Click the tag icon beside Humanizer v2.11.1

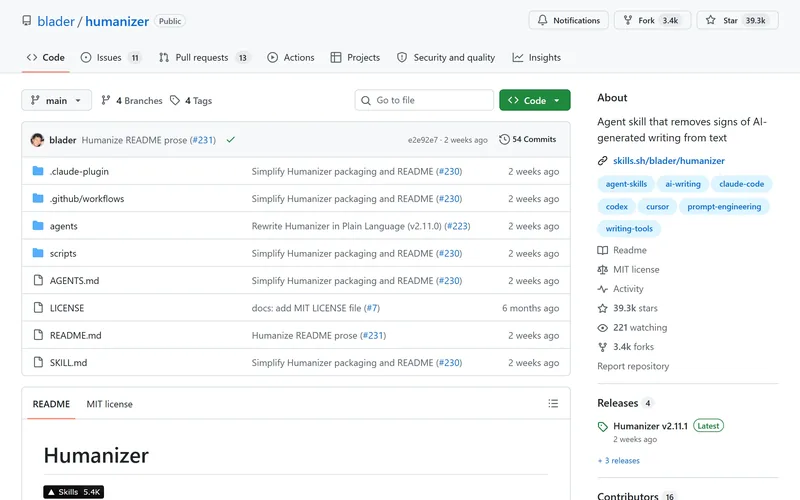pos(603,427)
